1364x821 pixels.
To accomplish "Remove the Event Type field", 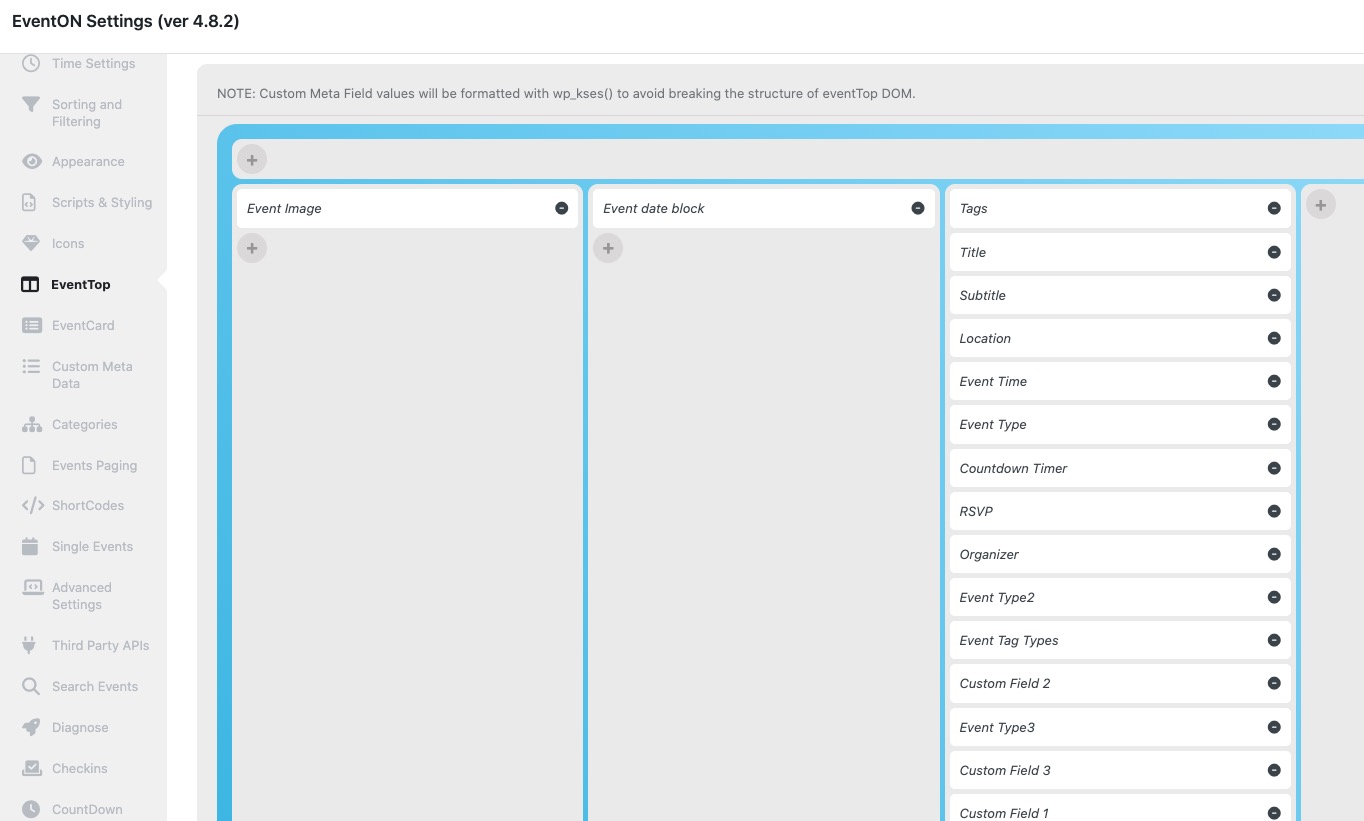I will coord(1274,424).
